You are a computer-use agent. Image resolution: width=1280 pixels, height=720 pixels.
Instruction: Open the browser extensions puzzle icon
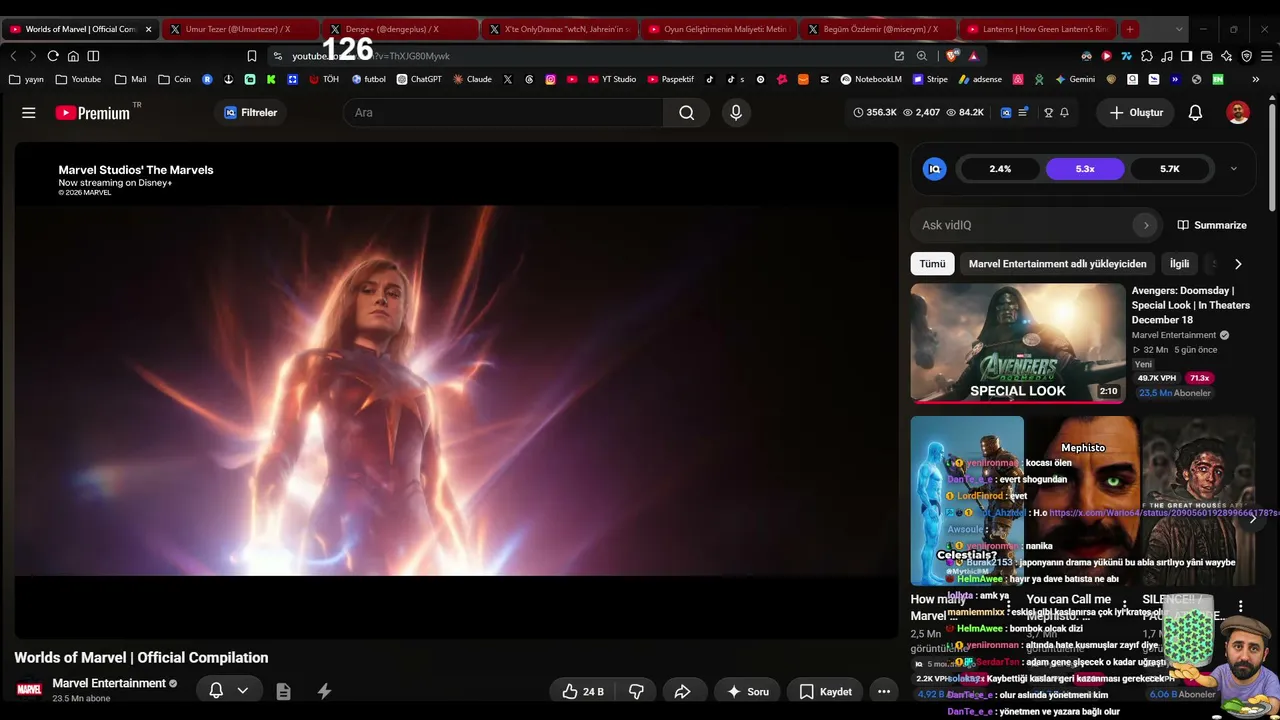(1147, 56)
